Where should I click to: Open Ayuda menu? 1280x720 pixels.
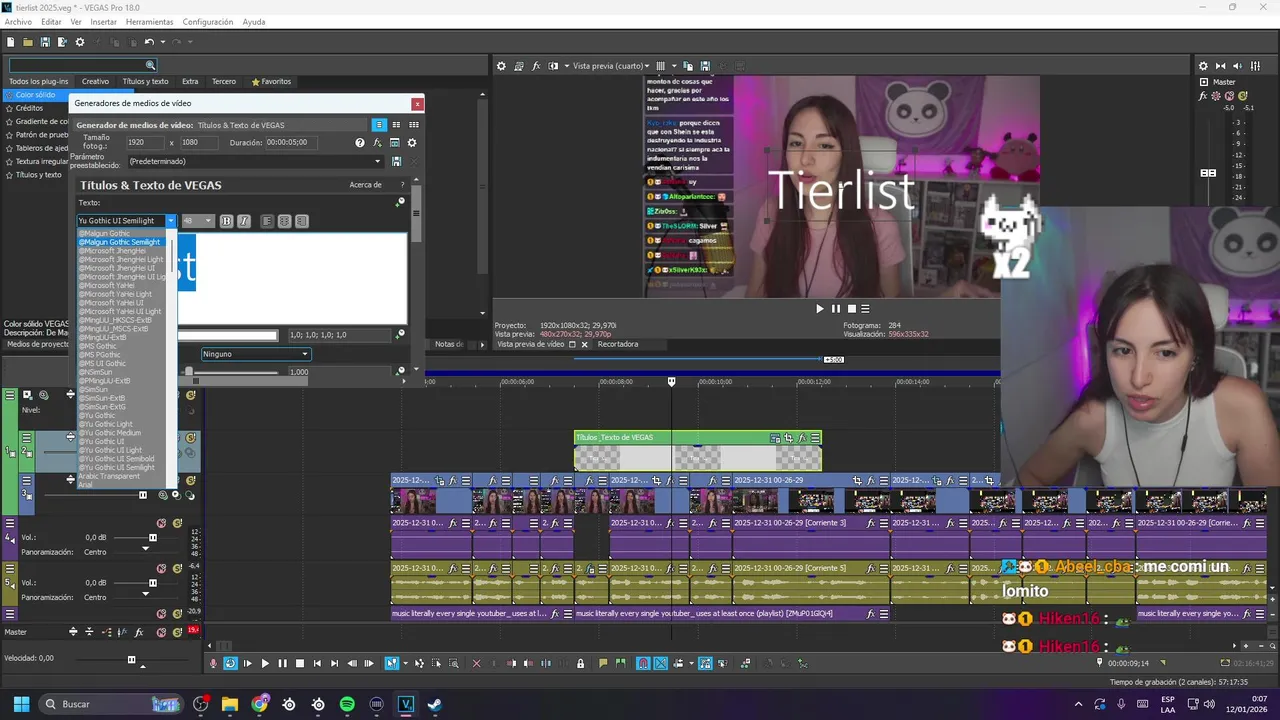(254, 22)
